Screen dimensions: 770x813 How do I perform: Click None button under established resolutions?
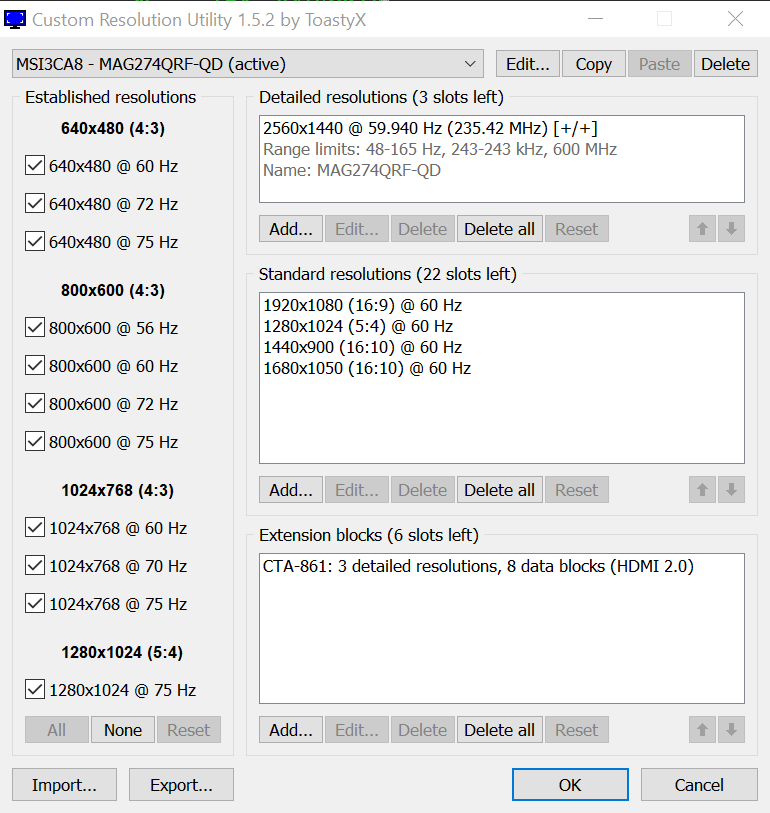click(123, 730)
